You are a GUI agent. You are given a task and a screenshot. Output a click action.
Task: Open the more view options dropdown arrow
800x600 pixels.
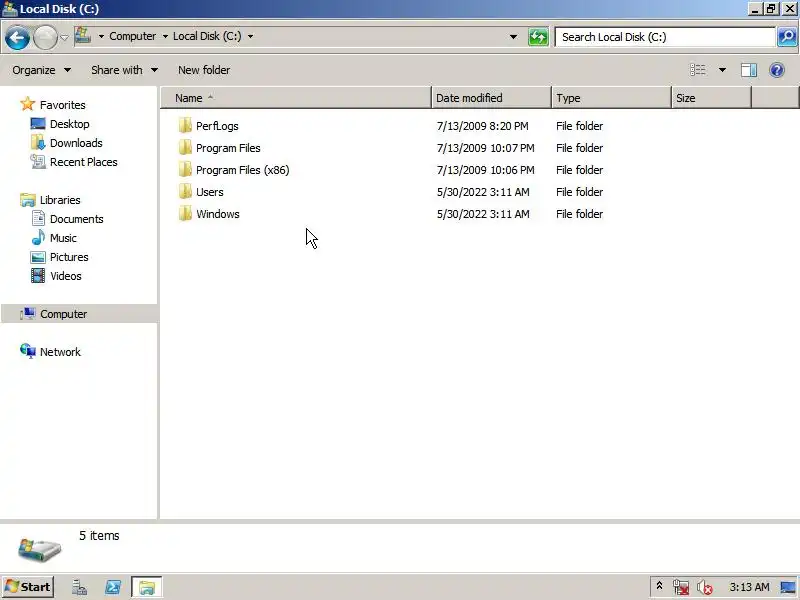722,70
